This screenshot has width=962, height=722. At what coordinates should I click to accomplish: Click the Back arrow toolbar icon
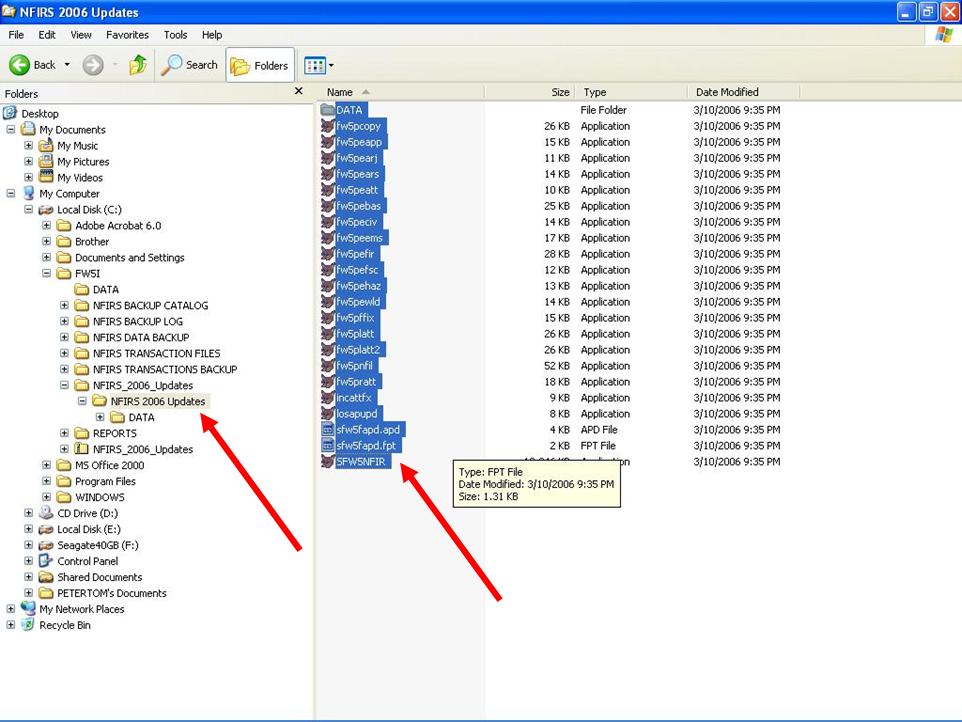(x=20, y=65)
